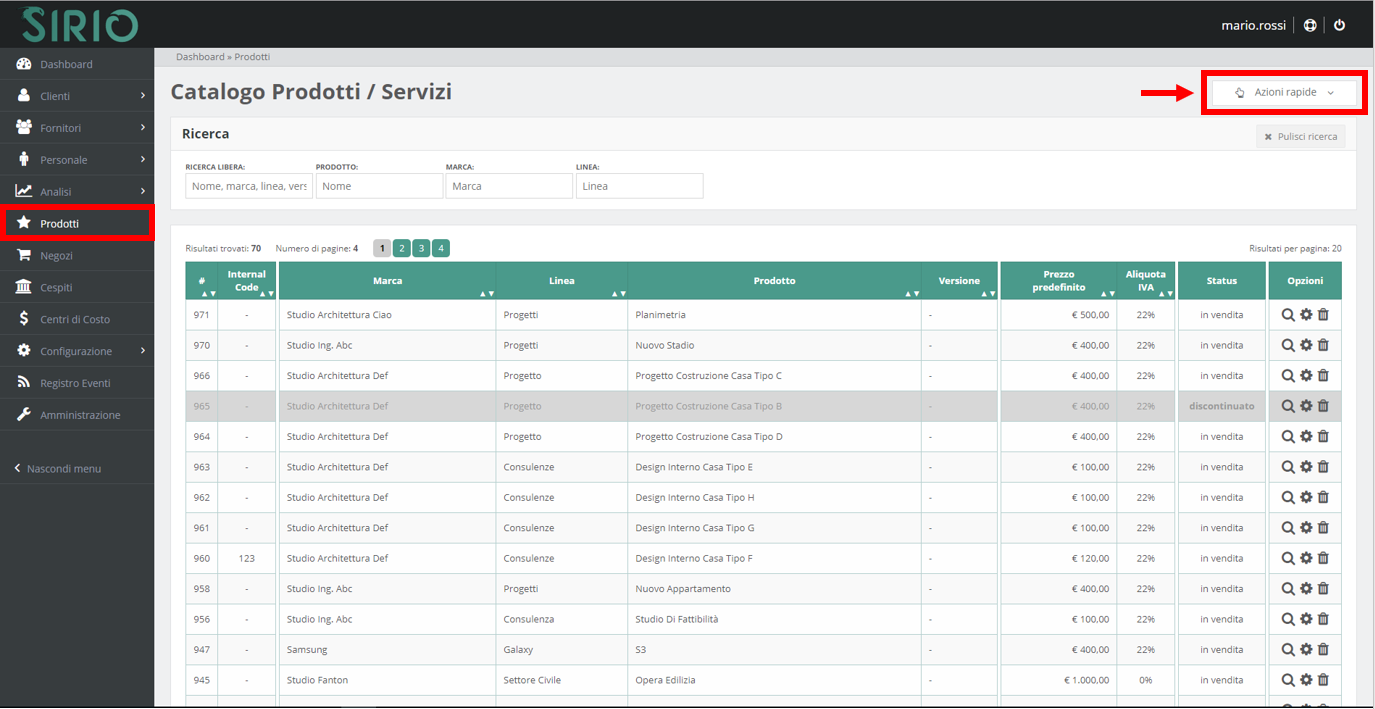This screenshot has width=1375, height=709.
Task: Open Centri di Costo in sidebar
Action: tap(75, 319)
